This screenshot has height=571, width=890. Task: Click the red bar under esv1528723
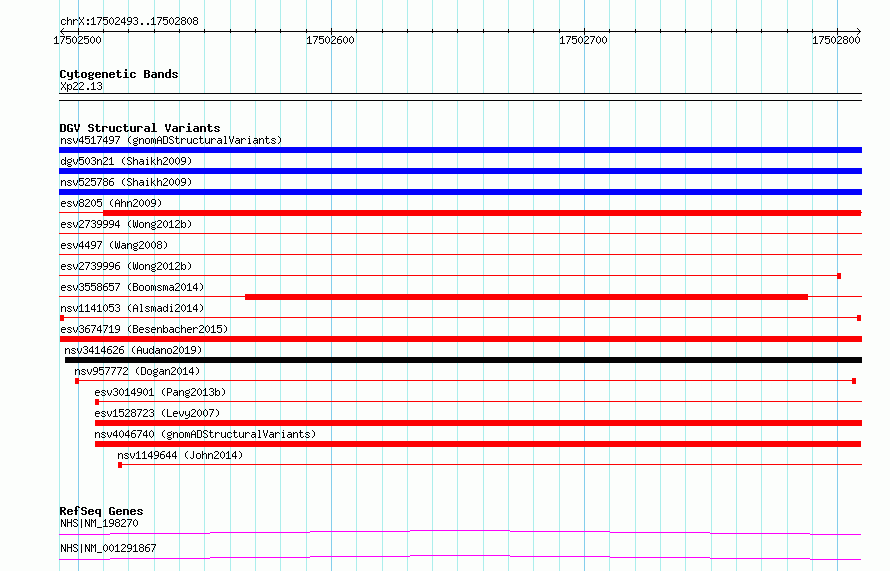click(478, 423)
